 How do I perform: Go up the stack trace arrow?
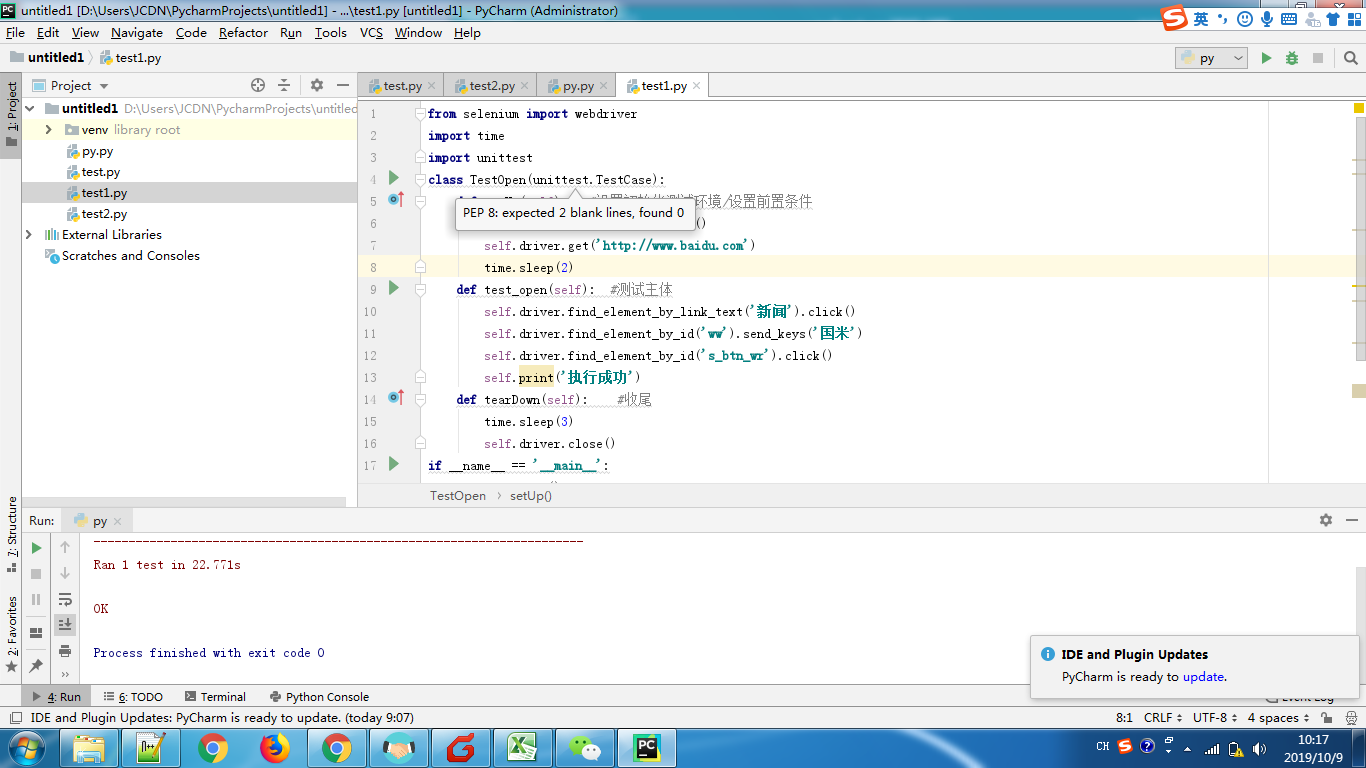tap(65, 547)
